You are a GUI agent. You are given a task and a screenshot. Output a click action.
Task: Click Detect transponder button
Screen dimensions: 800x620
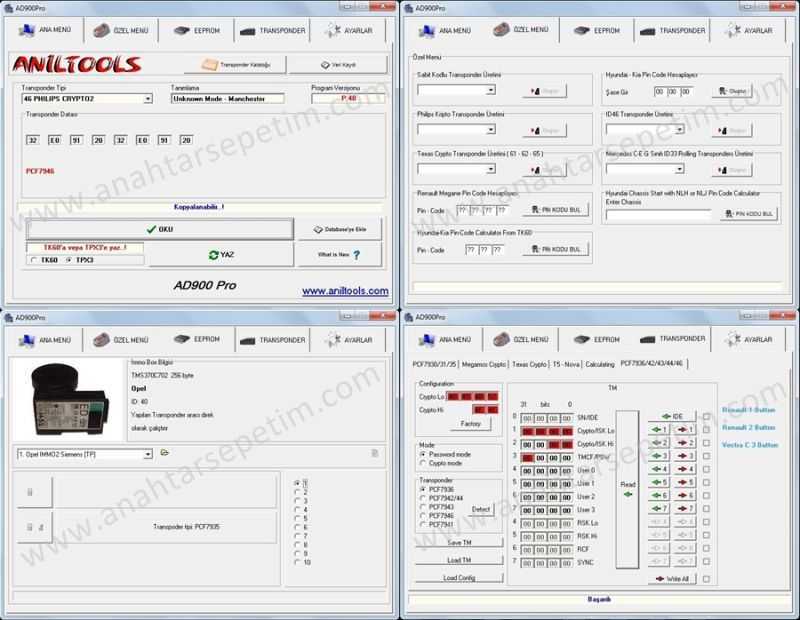[480, 509]
